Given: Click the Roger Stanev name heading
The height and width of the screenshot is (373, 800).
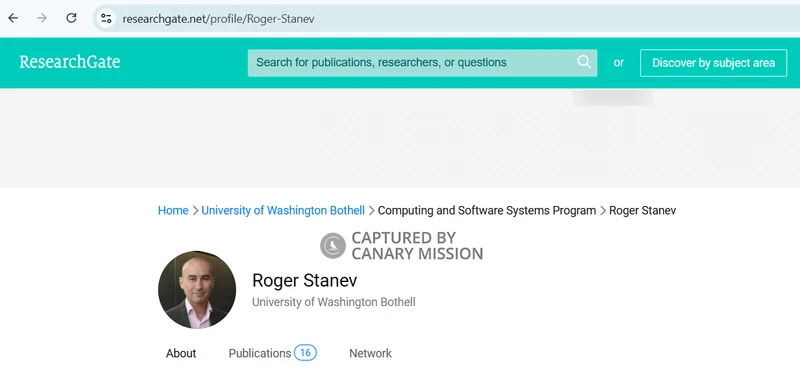Looking at the screenshot, I should [305, 281].
